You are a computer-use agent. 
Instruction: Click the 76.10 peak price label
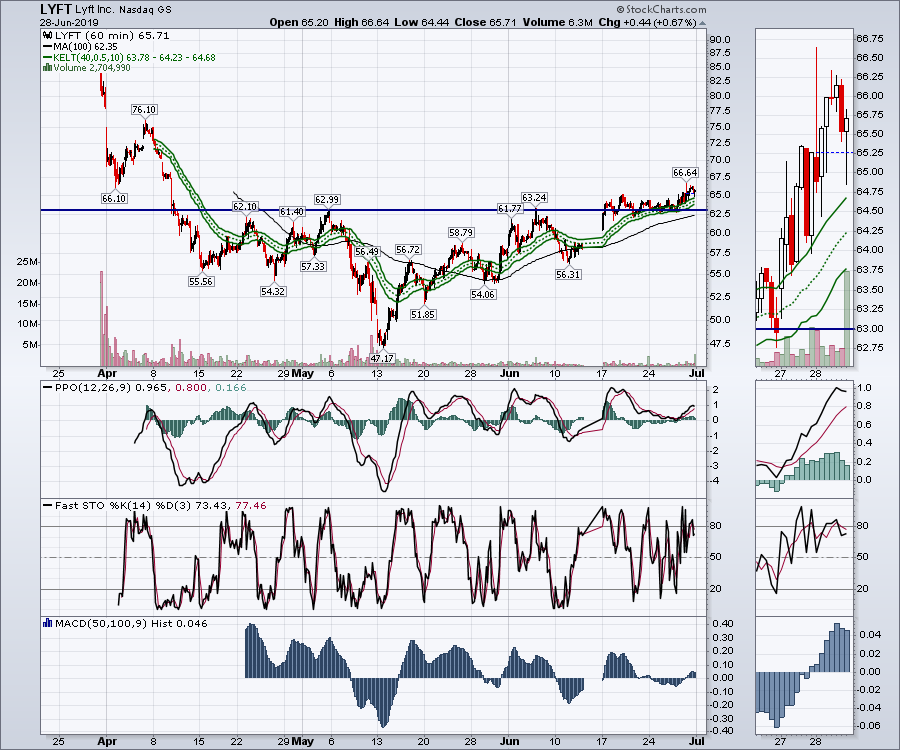click(x=144, y=109)
